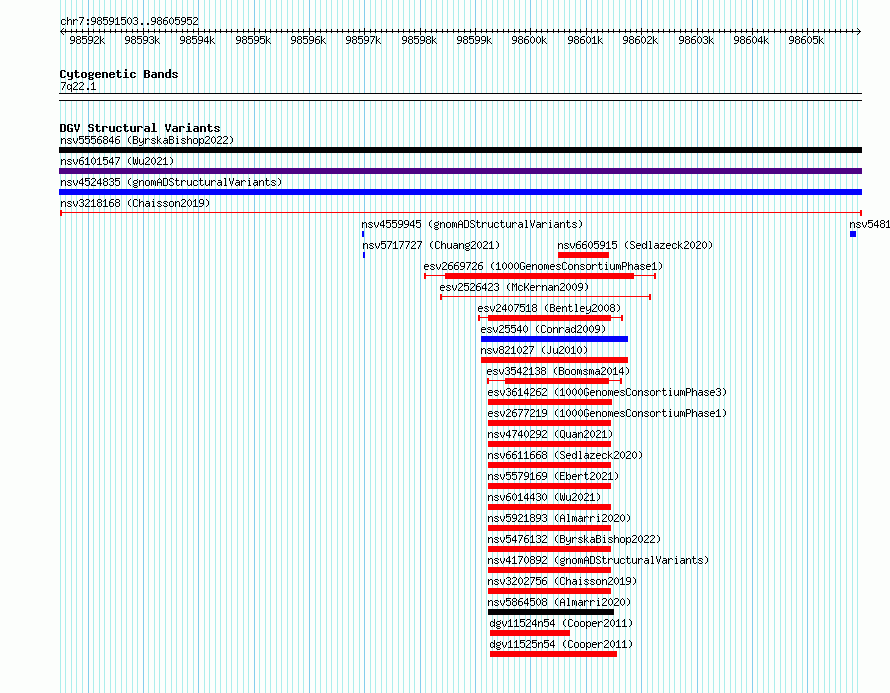Open variant nsv4740292 (Quan2021) label
The image size is (890, 693).
pos(550,434)
